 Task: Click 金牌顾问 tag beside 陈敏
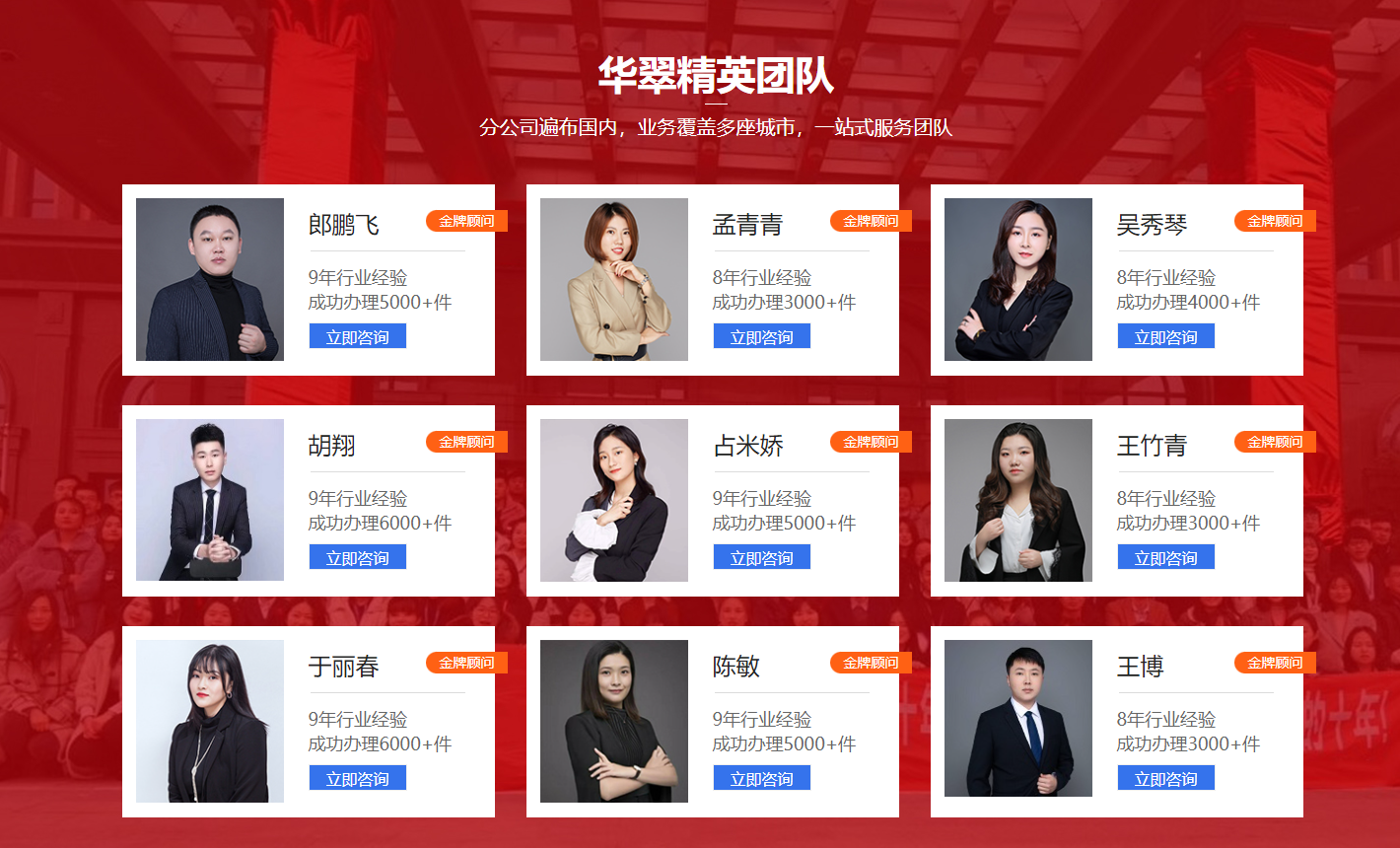pyautogui.click(x=872, y=663)
